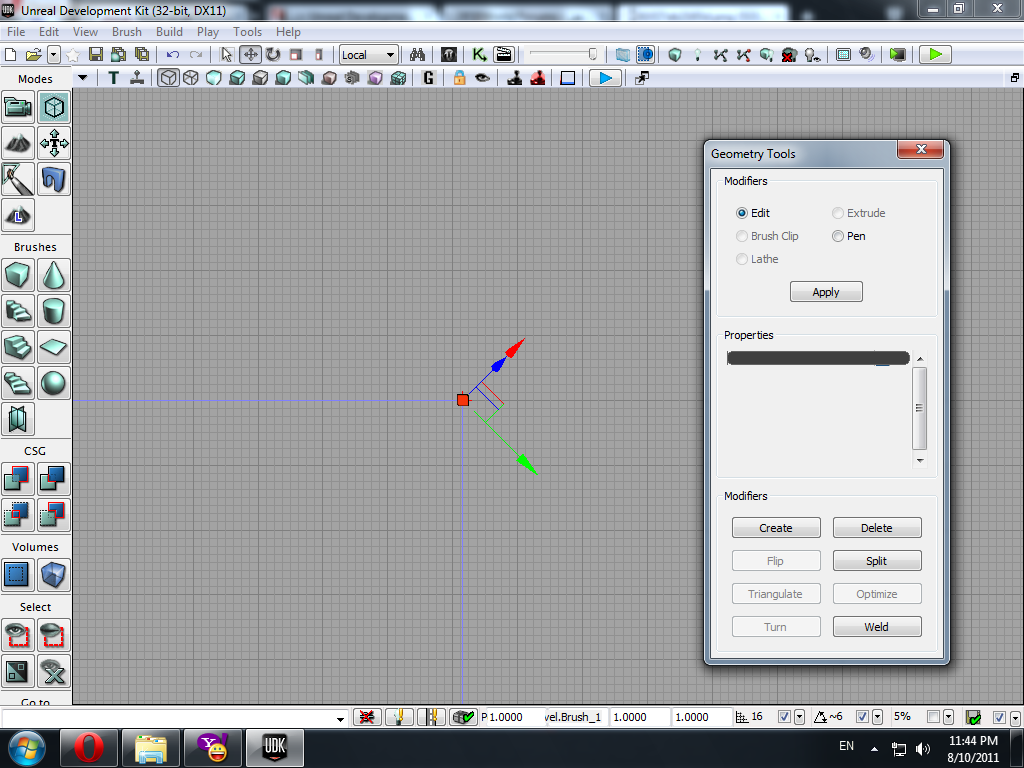Apply CSG Subtract operation
Screen dimensions: 1024x768
tap(54, 479)
